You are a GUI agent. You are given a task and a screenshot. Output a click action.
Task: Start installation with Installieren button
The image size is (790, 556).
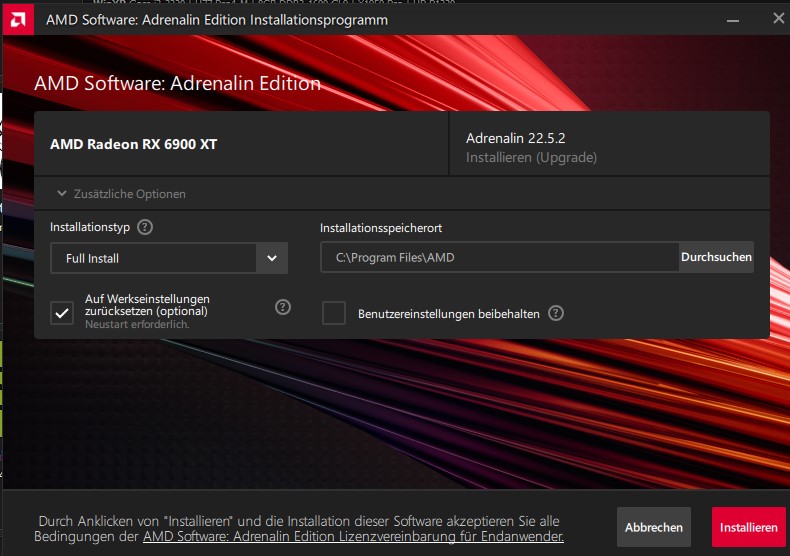point(748,527)
